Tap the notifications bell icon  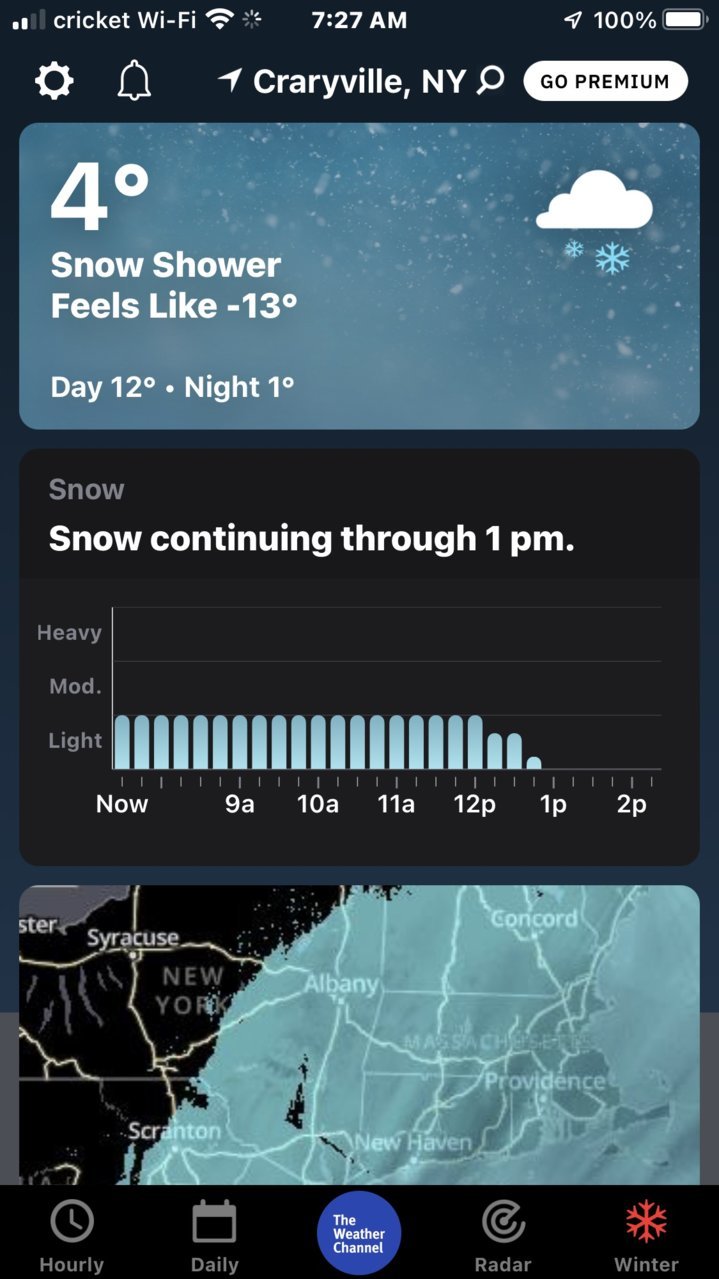click(134, 81)
